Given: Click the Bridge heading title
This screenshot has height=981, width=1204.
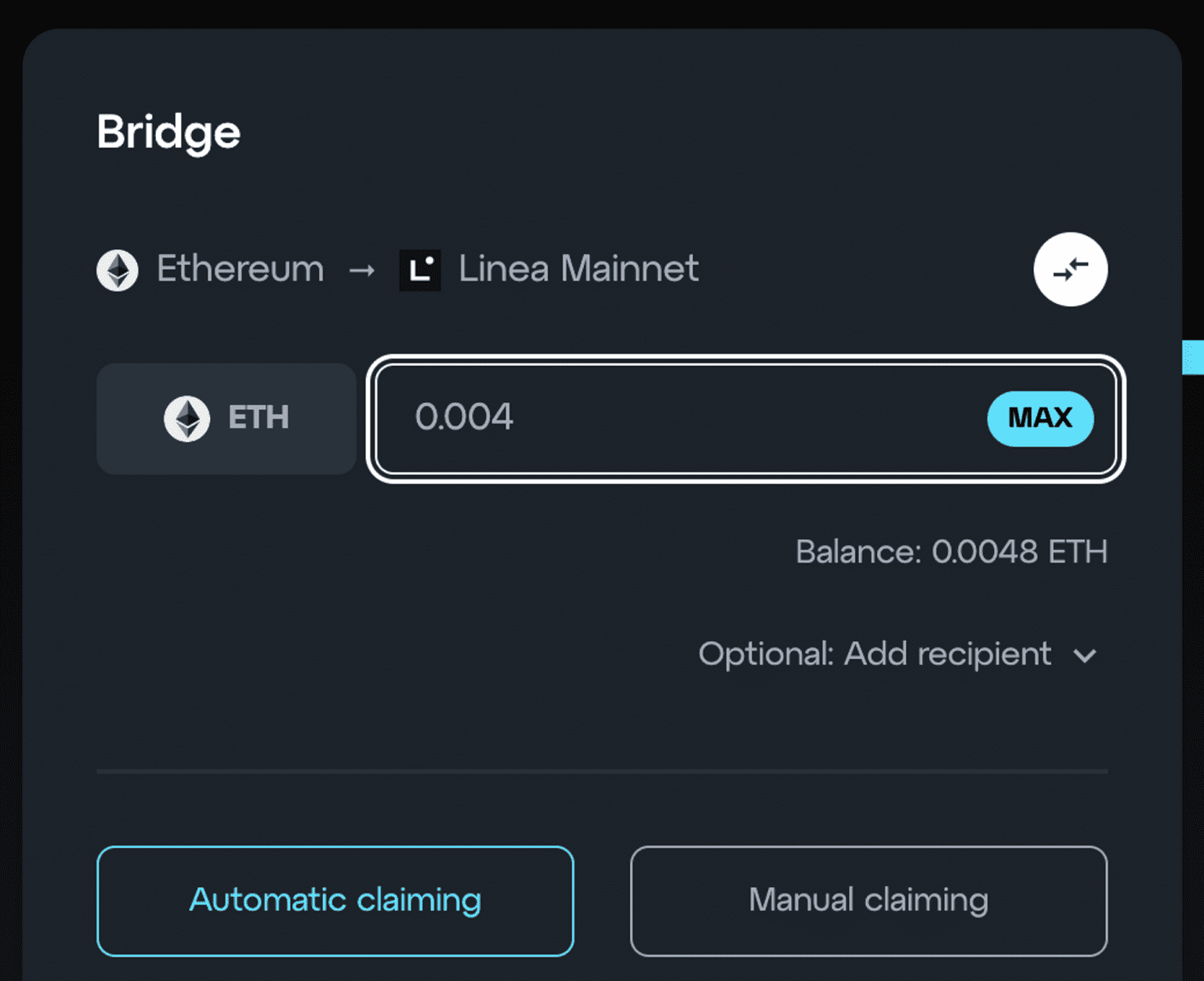Looking at the screenshot, I should [x=169, y=132].
